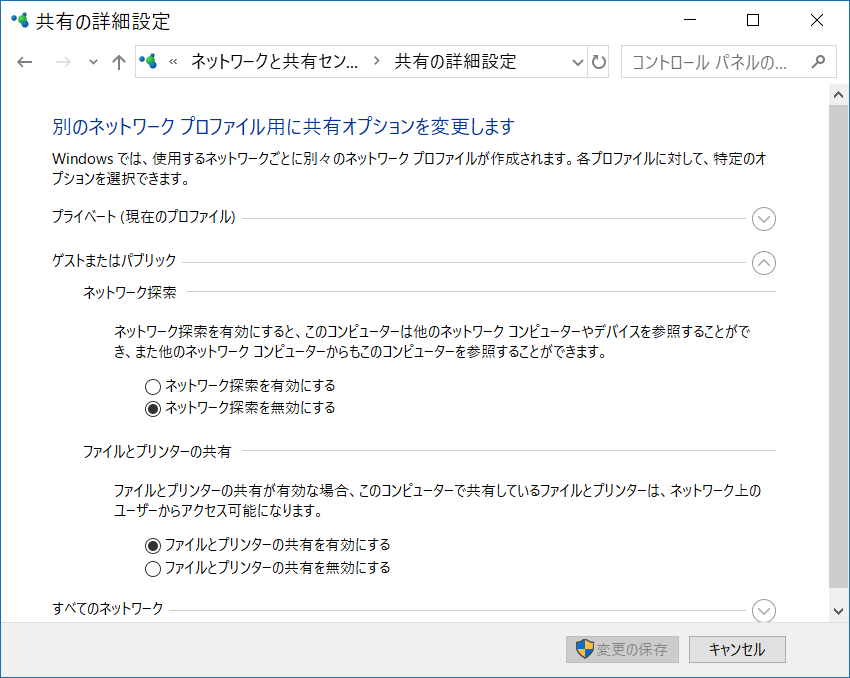
Task: Refresh the page with reload icon
Action: coord(598,62)
